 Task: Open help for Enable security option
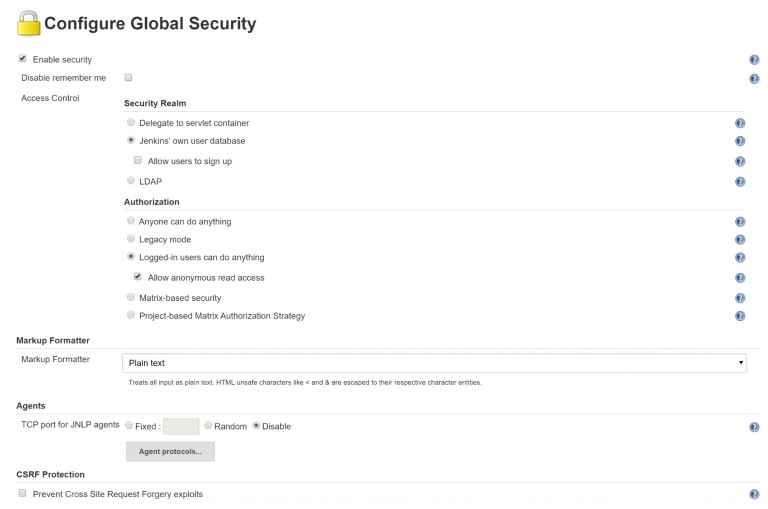coord(754,60)
